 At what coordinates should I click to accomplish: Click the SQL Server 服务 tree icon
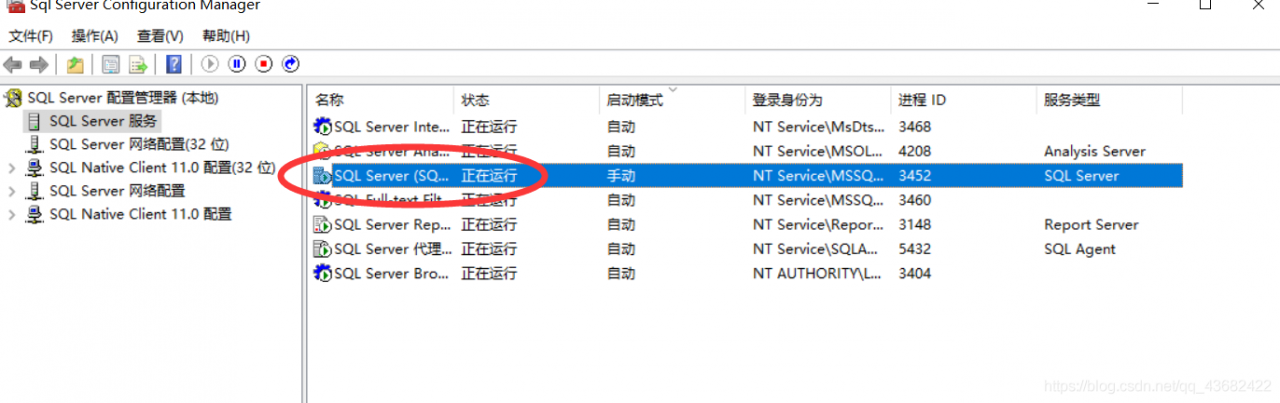pos(35,121)
